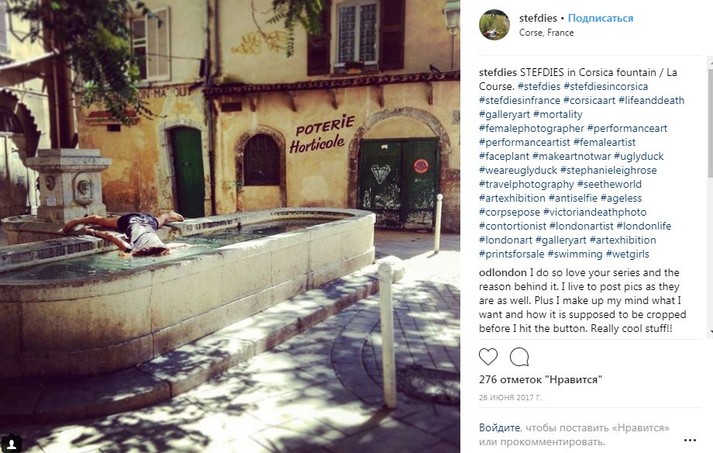Open hashtag #performanceart

click(x=627, y=128)
